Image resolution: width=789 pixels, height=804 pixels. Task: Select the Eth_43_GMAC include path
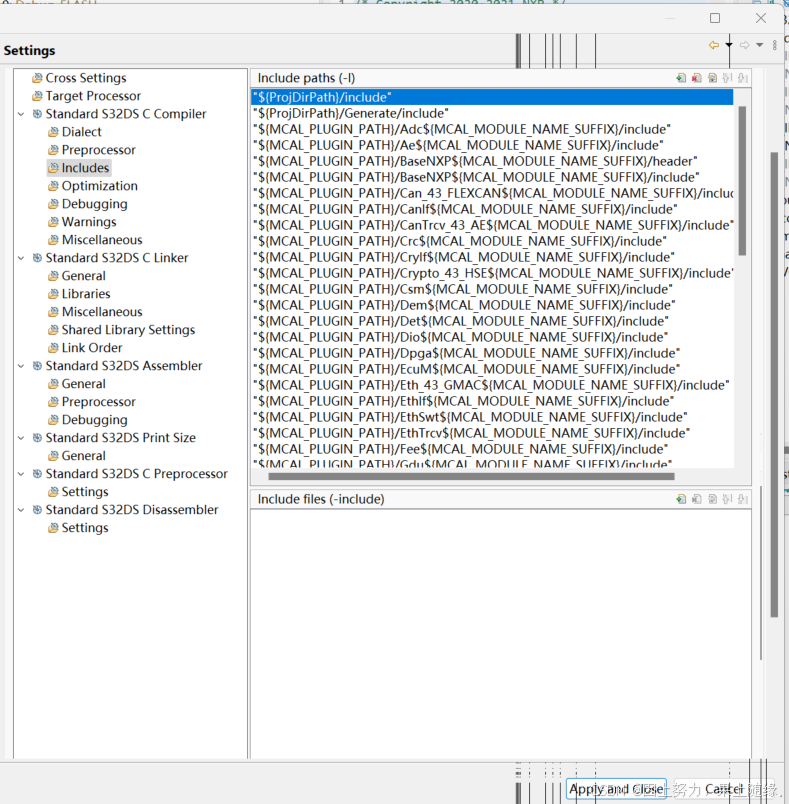click(x=492, y=385)
